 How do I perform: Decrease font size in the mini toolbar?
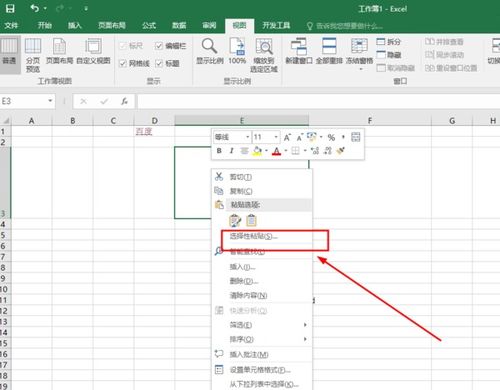[x=299, y=137]
